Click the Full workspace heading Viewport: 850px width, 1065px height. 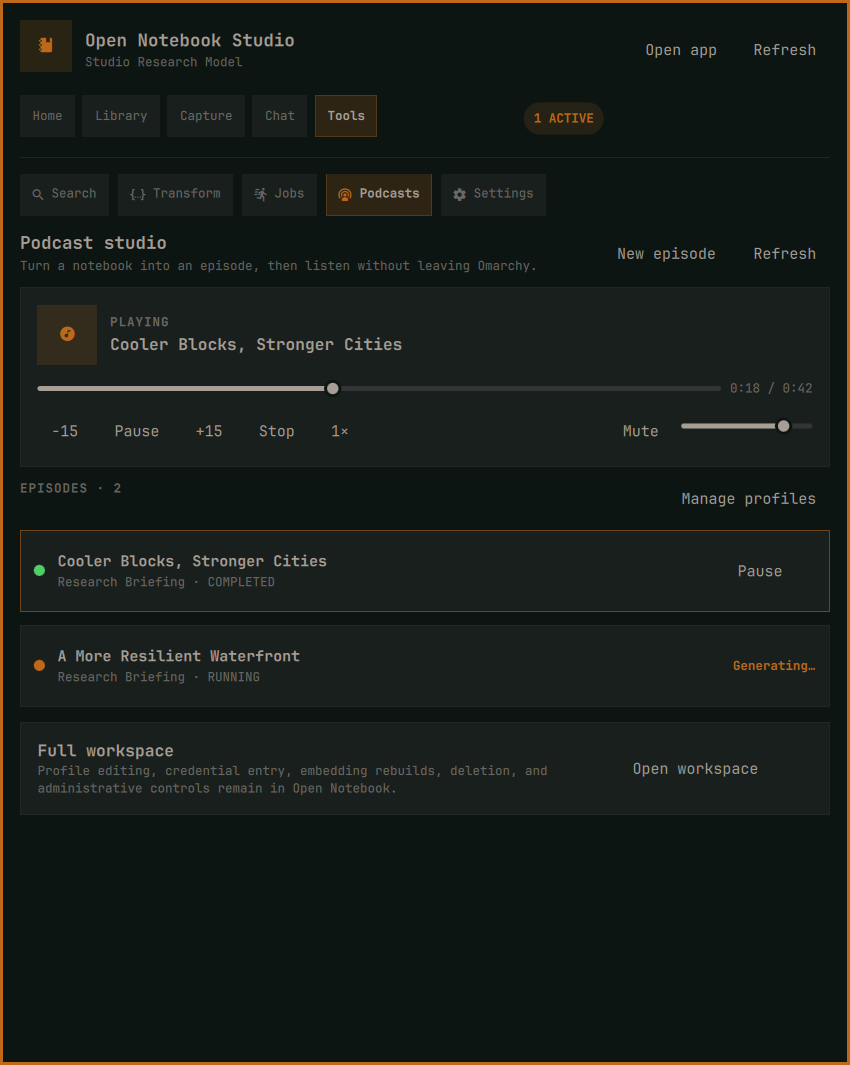click(x=105, y=751)
